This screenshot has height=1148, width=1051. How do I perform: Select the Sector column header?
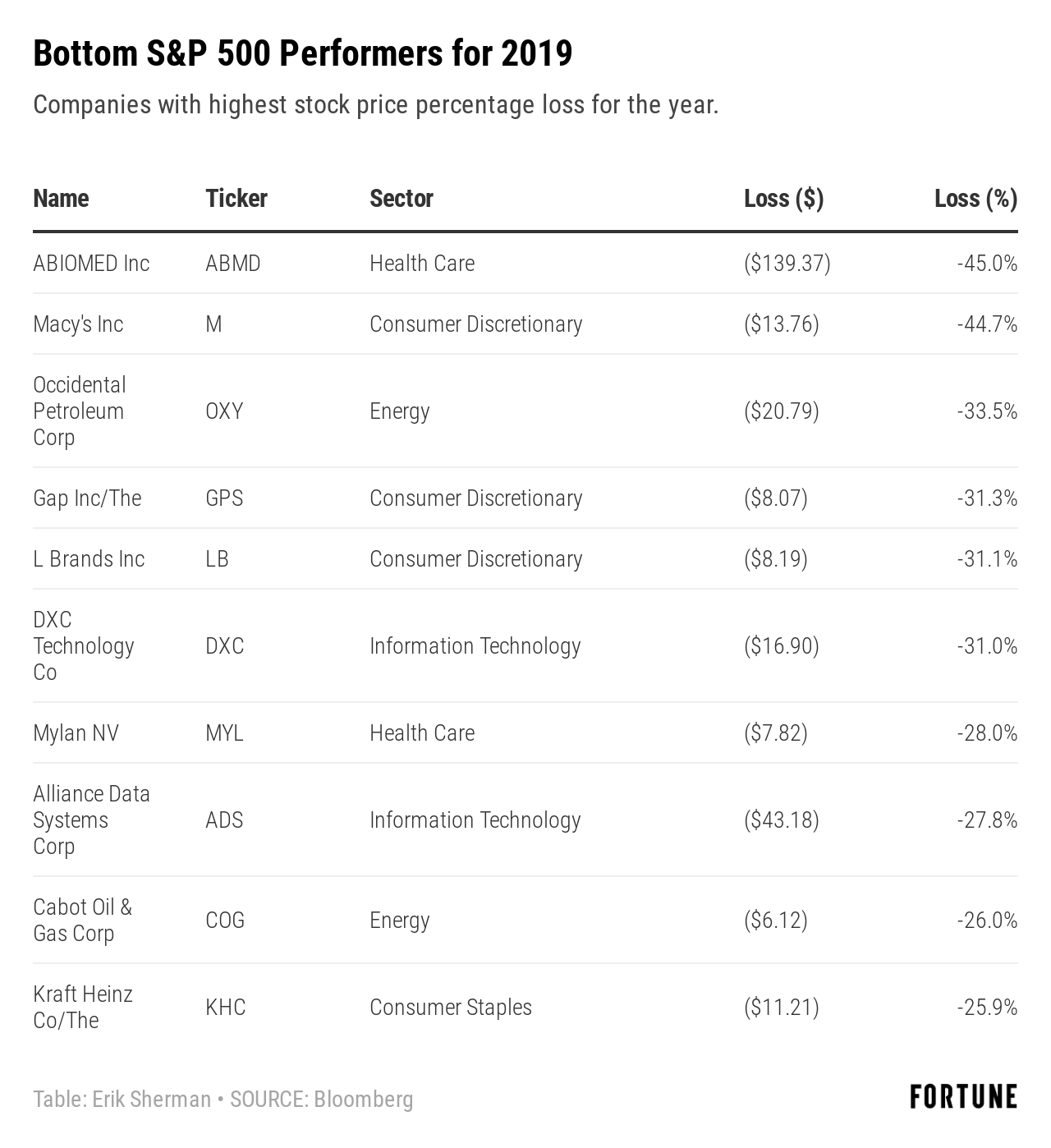401,199
